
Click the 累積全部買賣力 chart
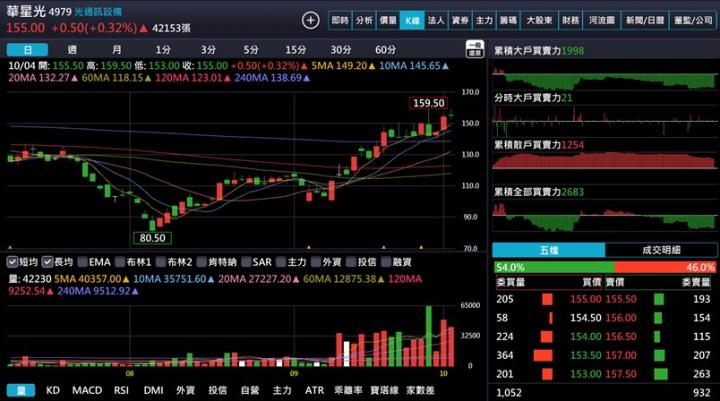pyautogui.click(x=604, y=216)
